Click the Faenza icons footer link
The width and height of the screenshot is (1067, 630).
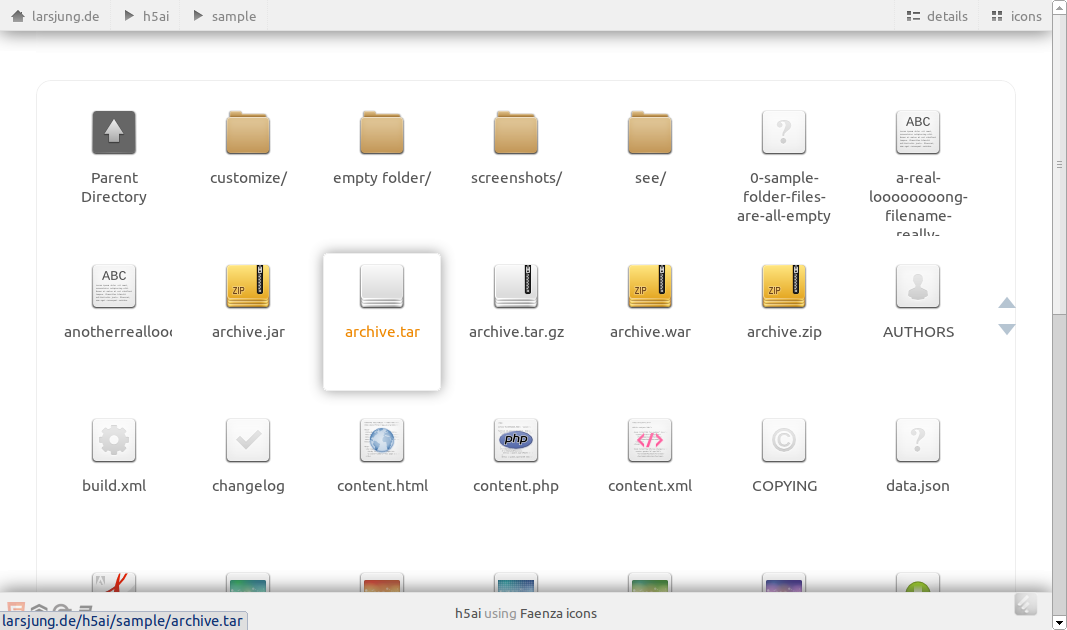[558, 614]
